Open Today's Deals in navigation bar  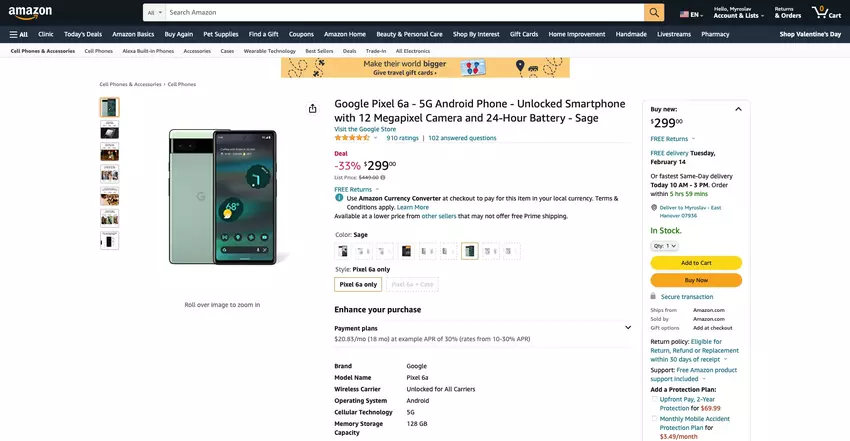[x=83, y=34]
